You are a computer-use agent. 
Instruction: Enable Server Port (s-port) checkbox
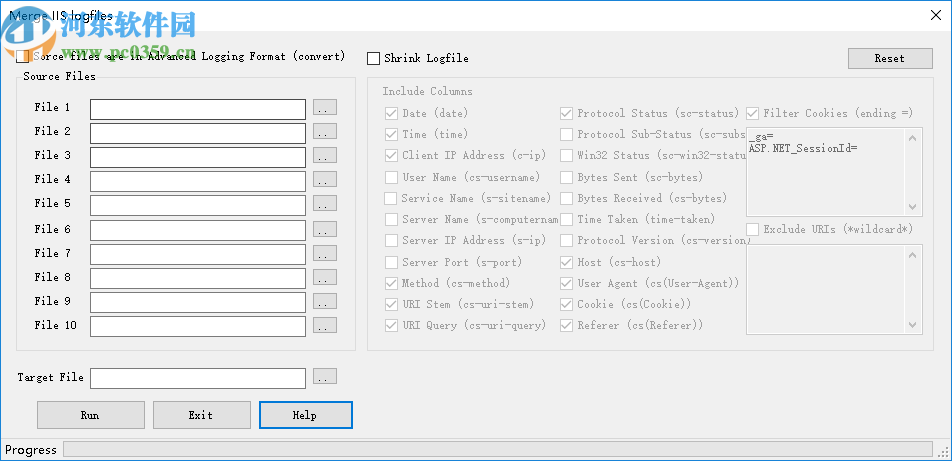point(391,262)
